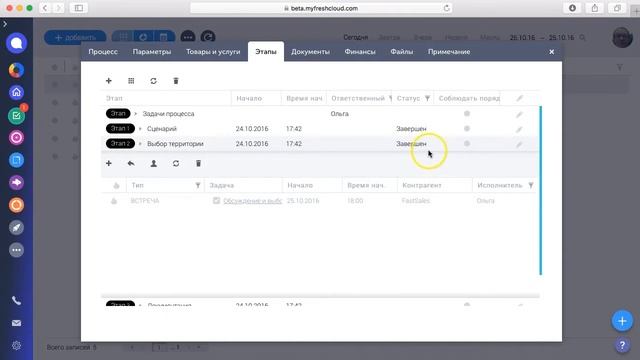The width and height of the screenshot is (640, 360).
Task: Edit the Сценарий stage pencil
Action: point(519,129)
